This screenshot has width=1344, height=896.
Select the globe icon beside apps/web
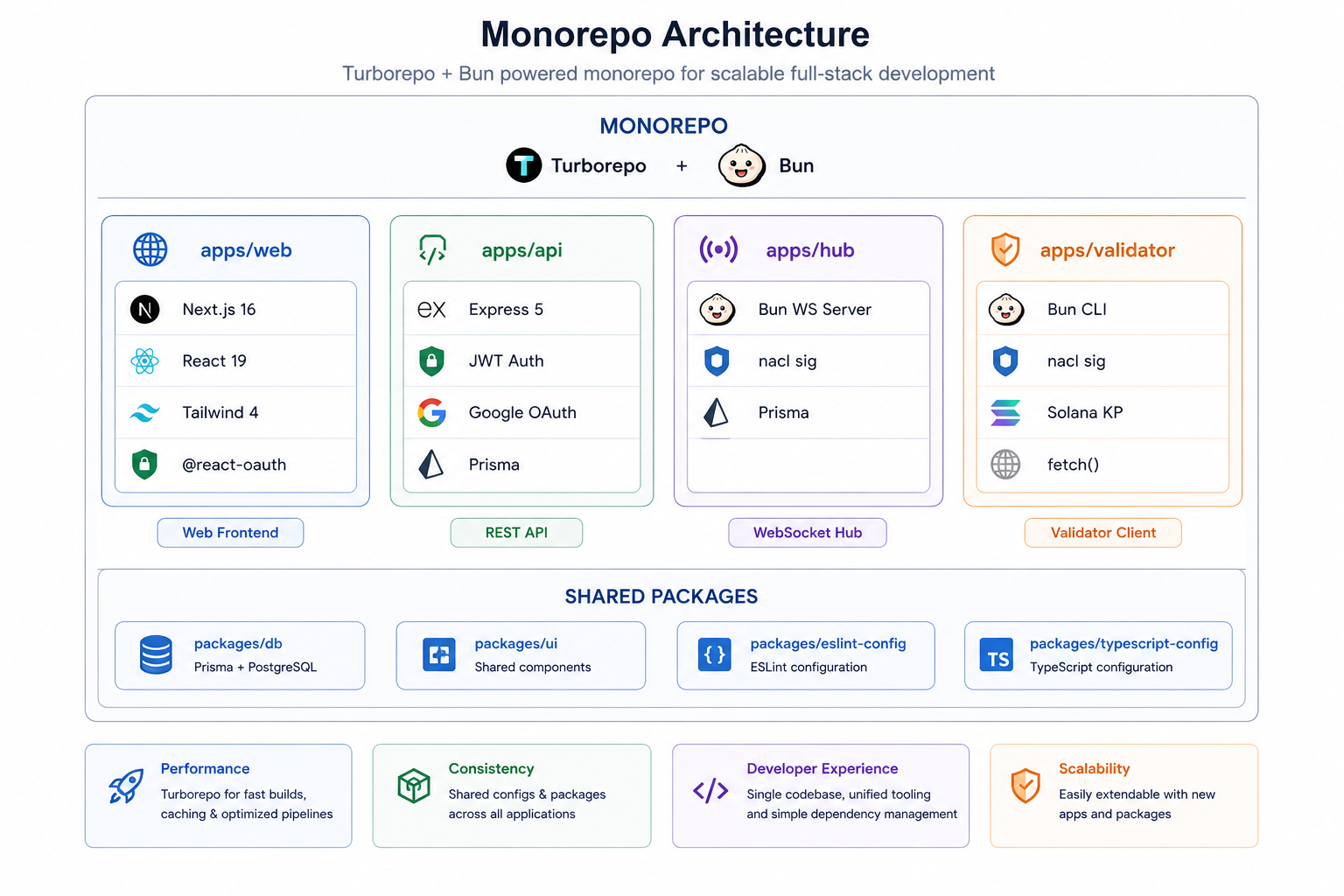[150, 249]
